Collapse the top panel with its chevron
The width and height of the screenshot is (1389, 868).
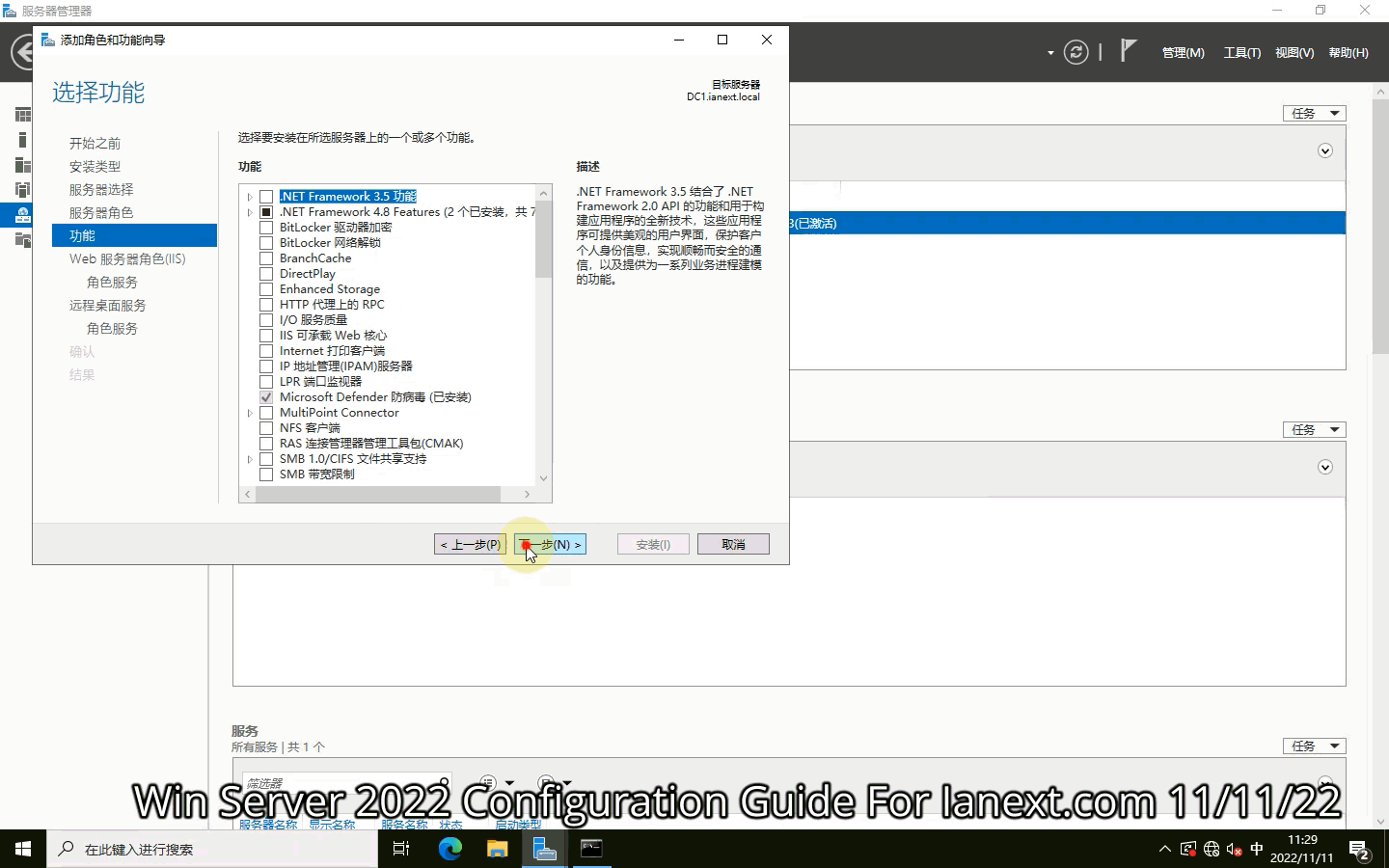tap(1325, 150)
